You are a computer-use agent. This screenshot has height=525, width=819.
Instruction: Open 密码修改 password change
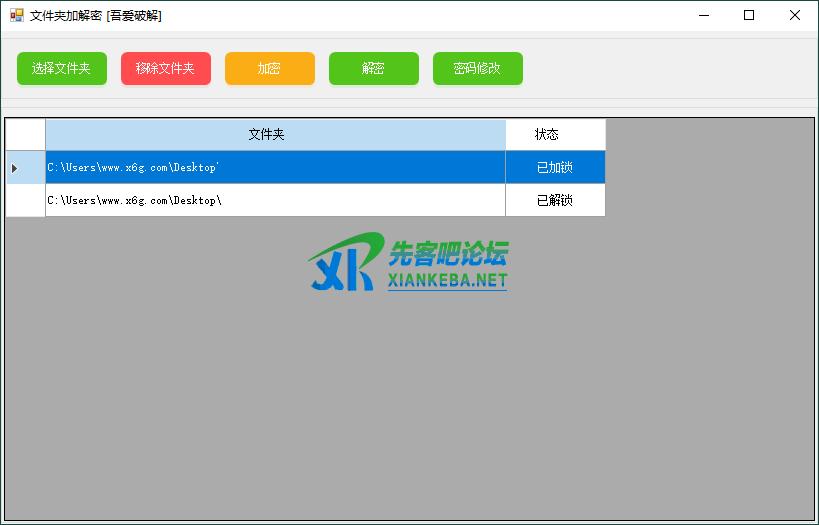tap(477, 69)
